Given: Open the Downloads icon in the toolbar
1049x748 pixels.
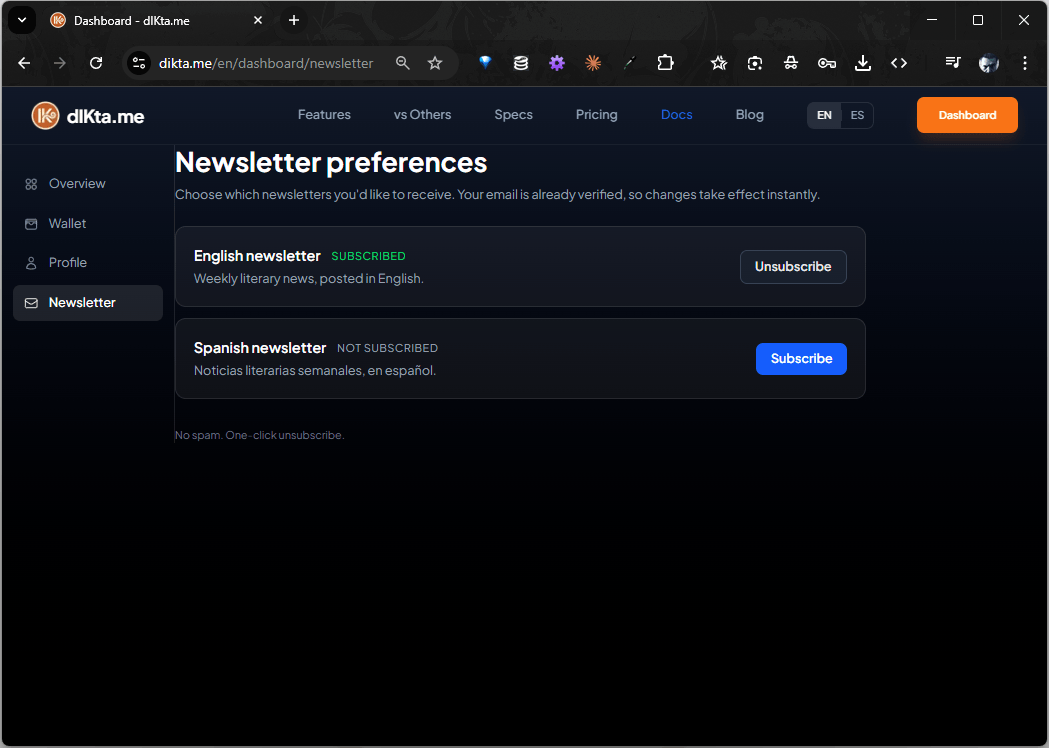Looking at the screenshot, I should click(x=862, y=62).
